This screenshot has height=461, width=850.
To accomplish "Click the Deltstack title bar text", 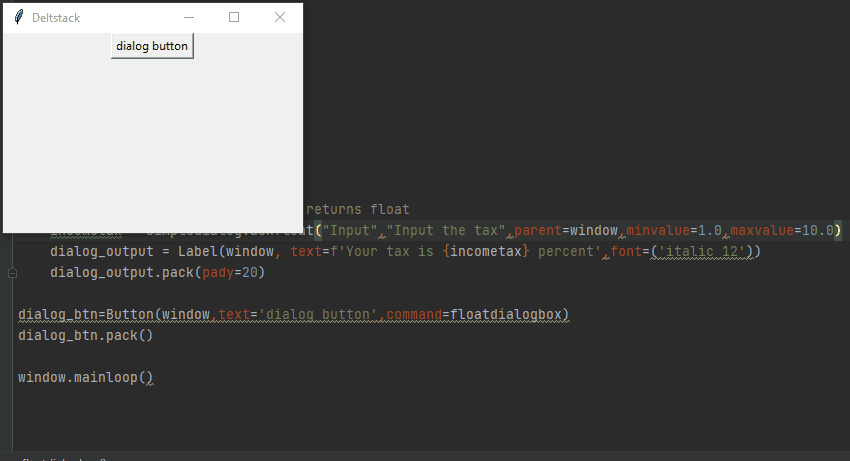I will tap(56, 18).
